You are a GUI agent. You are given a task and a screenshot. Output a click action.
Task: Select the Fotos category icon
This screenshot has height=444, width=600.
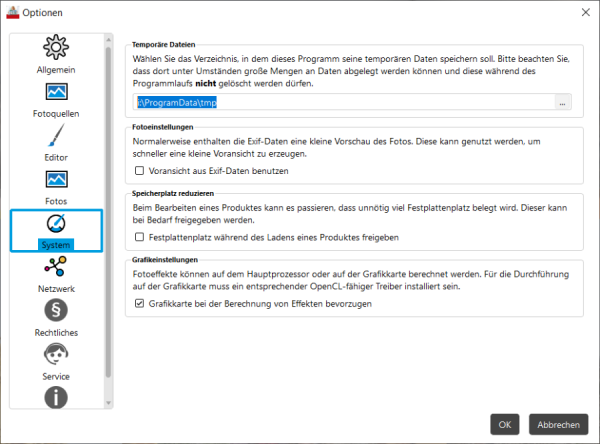click(x=56, y=179)
